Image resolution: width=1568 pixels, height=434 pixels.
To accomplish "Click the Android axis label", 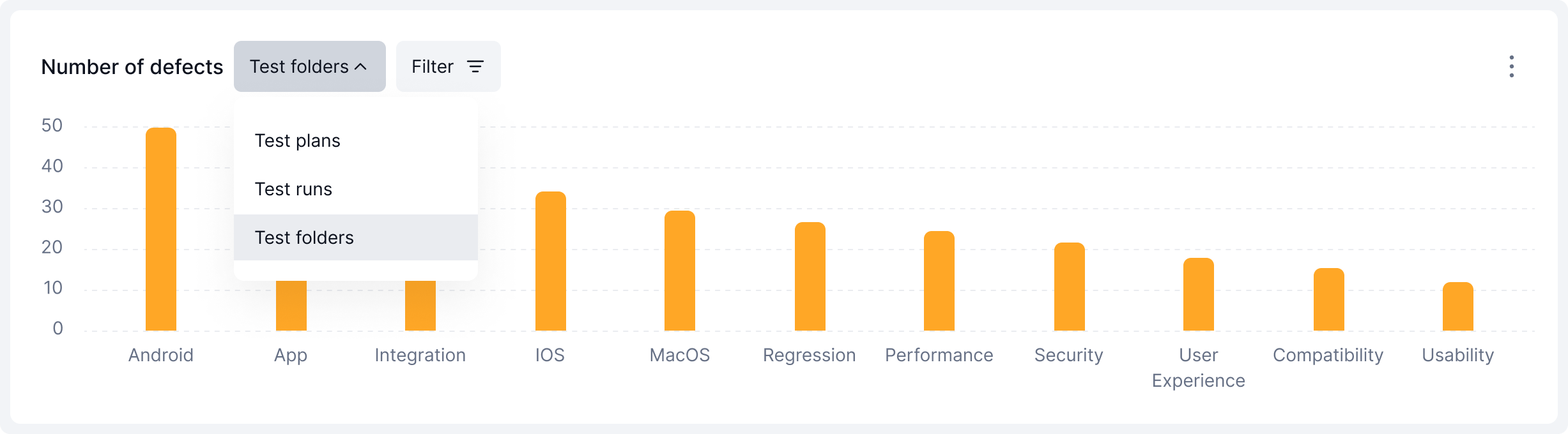I will coord(161,355).
